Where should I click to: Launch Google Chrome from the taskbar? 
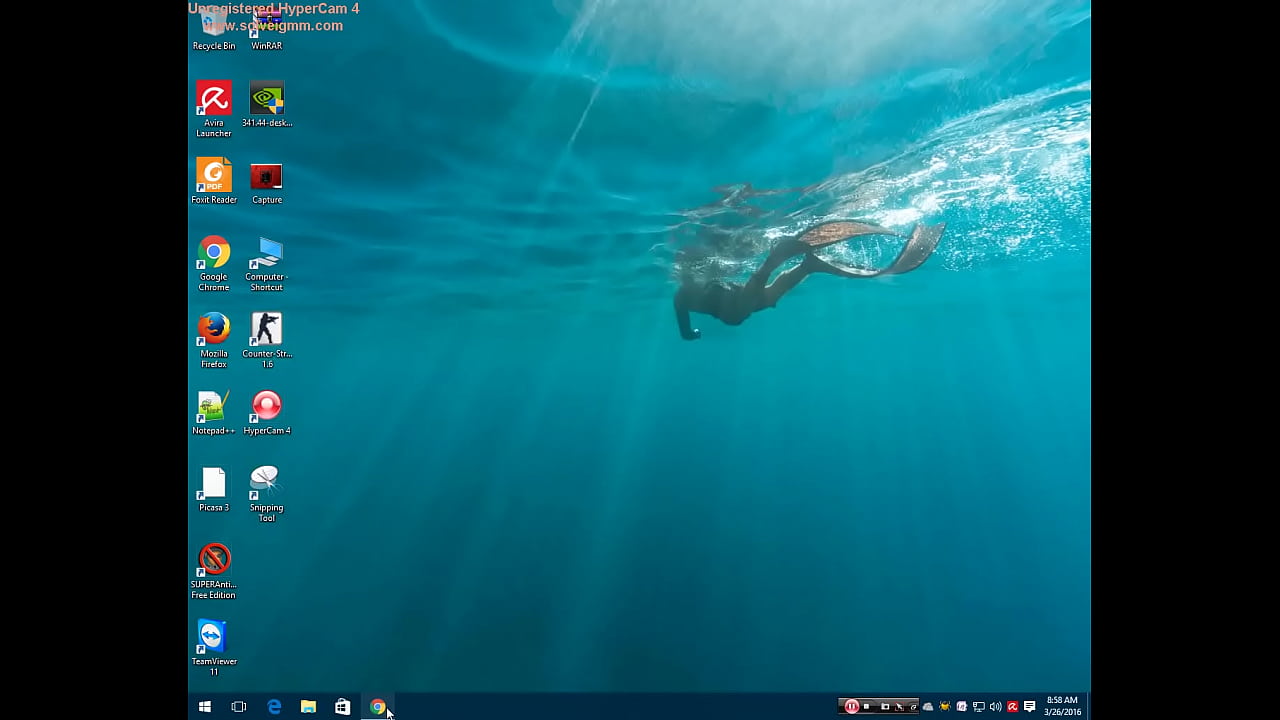pyautogui.click(x=378, y=707)
